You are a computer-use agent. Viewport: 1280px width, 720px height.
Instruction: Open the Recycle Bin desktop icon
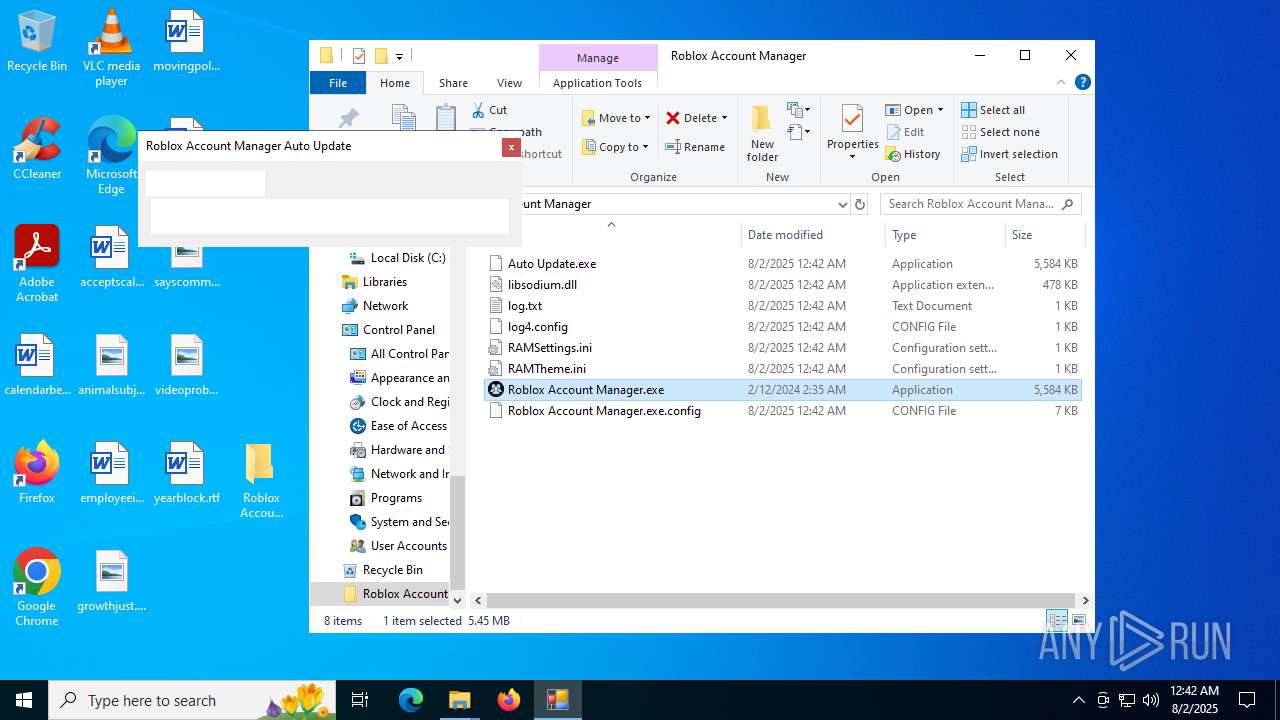coord(37,41)
